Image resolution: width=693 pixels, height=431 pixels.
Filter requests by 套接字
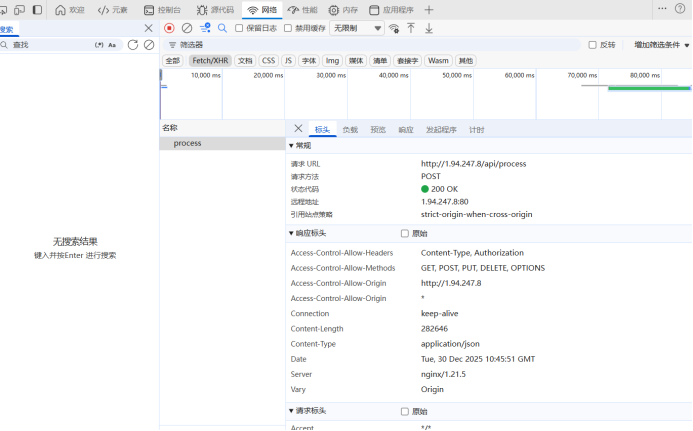tap(407, 61)
